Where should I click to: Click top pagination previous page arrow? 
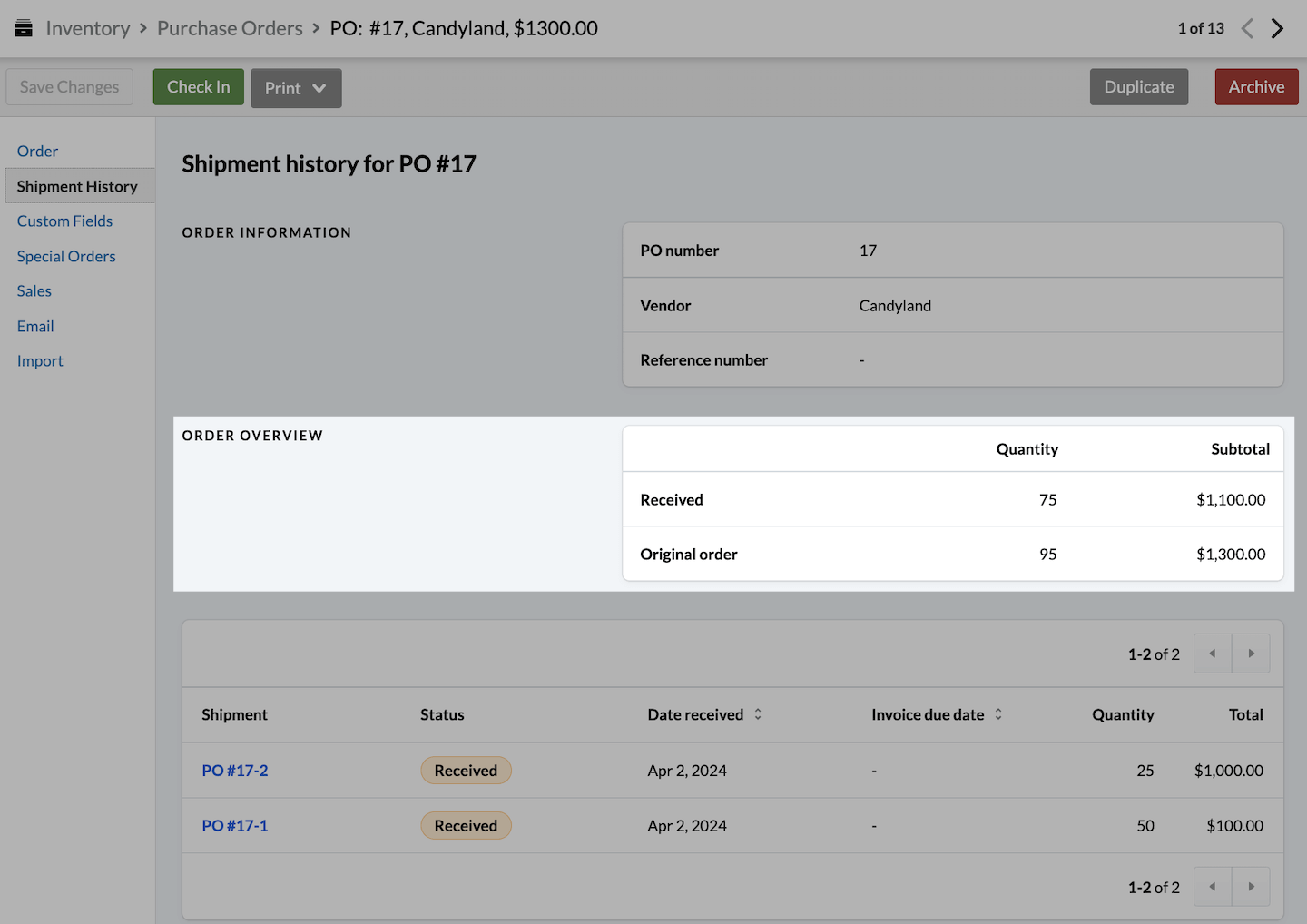click(x=1213, y=654)
